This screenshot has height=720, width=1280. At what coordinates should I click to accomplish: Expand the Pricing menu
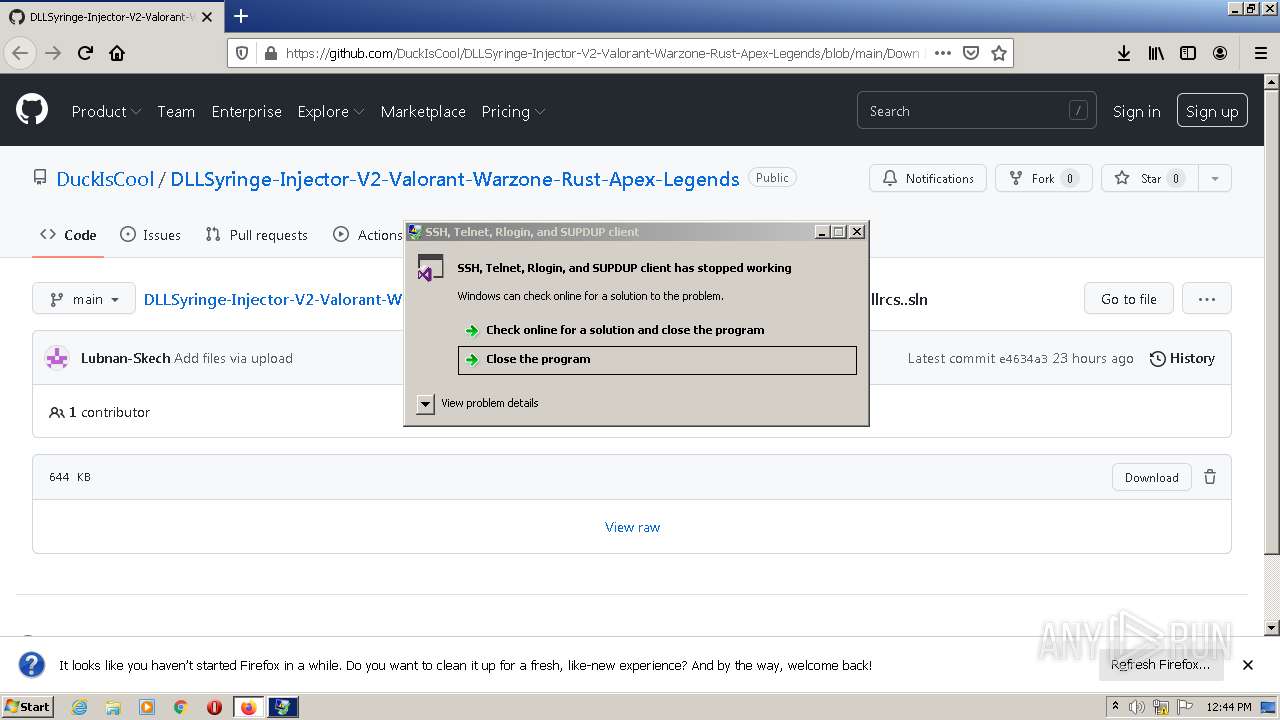tap(513, 111)
